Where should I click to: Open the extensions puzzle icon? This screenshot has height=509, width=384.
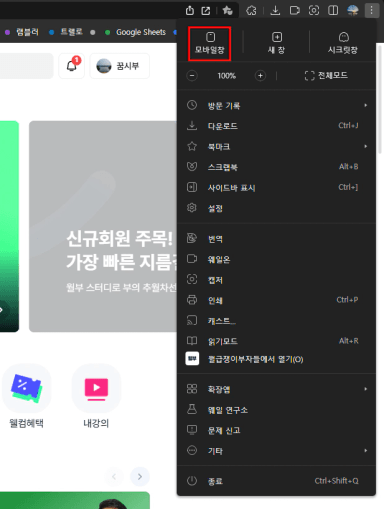pos(251,11)
